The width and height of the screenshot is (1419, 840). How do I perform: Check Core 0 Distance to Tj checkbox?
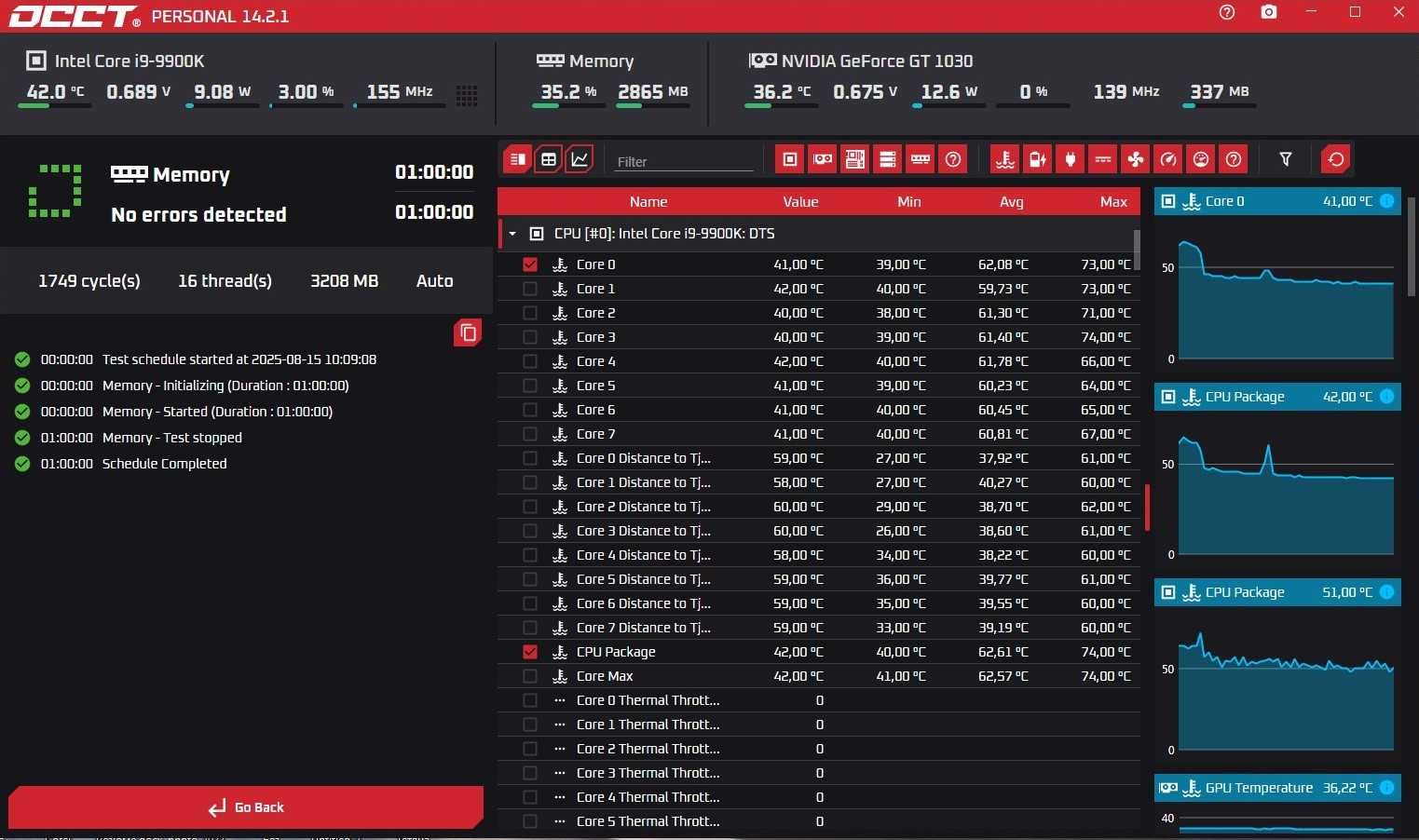point(530,458)
